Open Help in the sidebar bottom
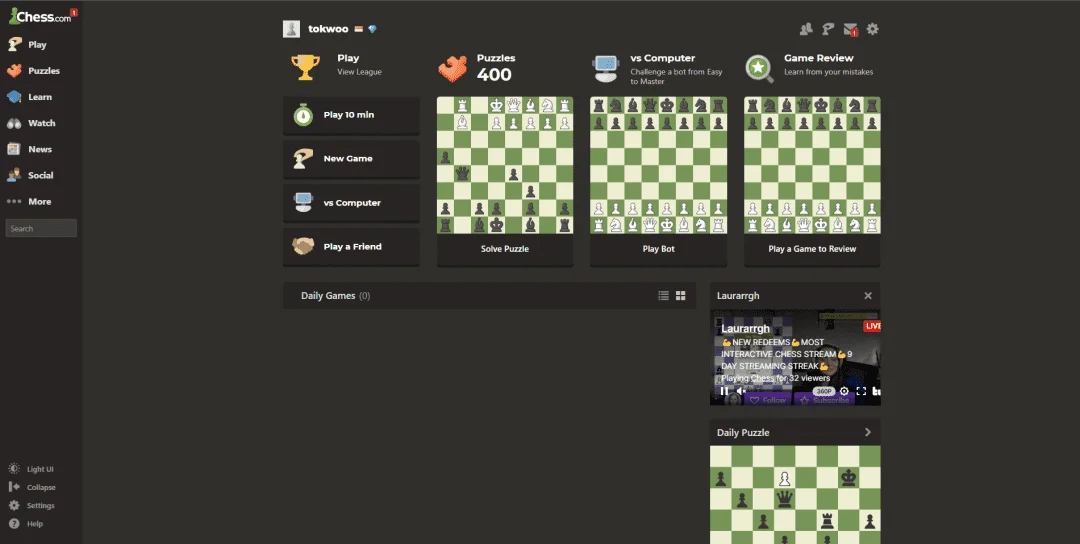The image size is (1080, 544). pos(25,523)
